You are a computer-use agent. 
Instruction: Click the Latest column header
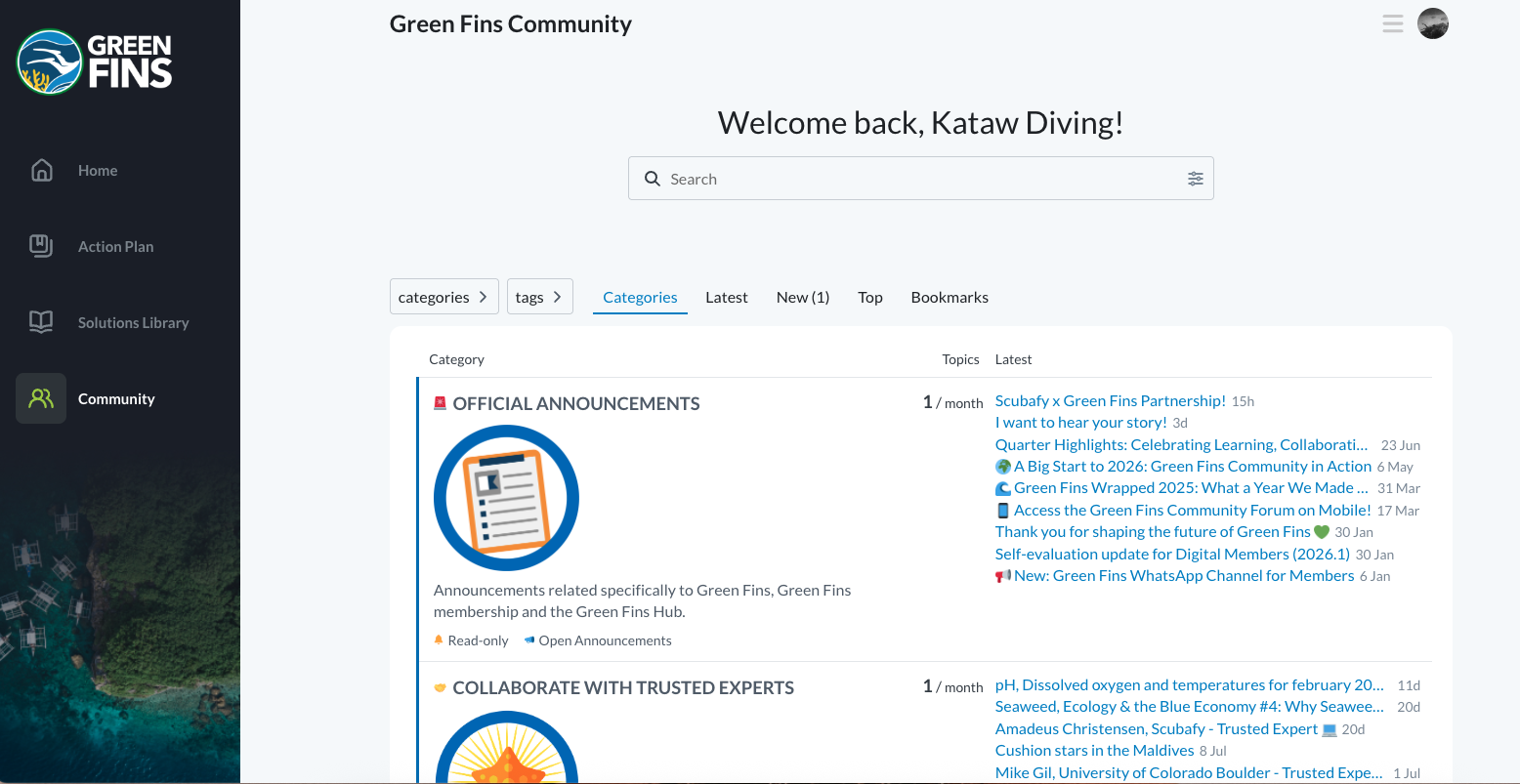[1013, 359]
